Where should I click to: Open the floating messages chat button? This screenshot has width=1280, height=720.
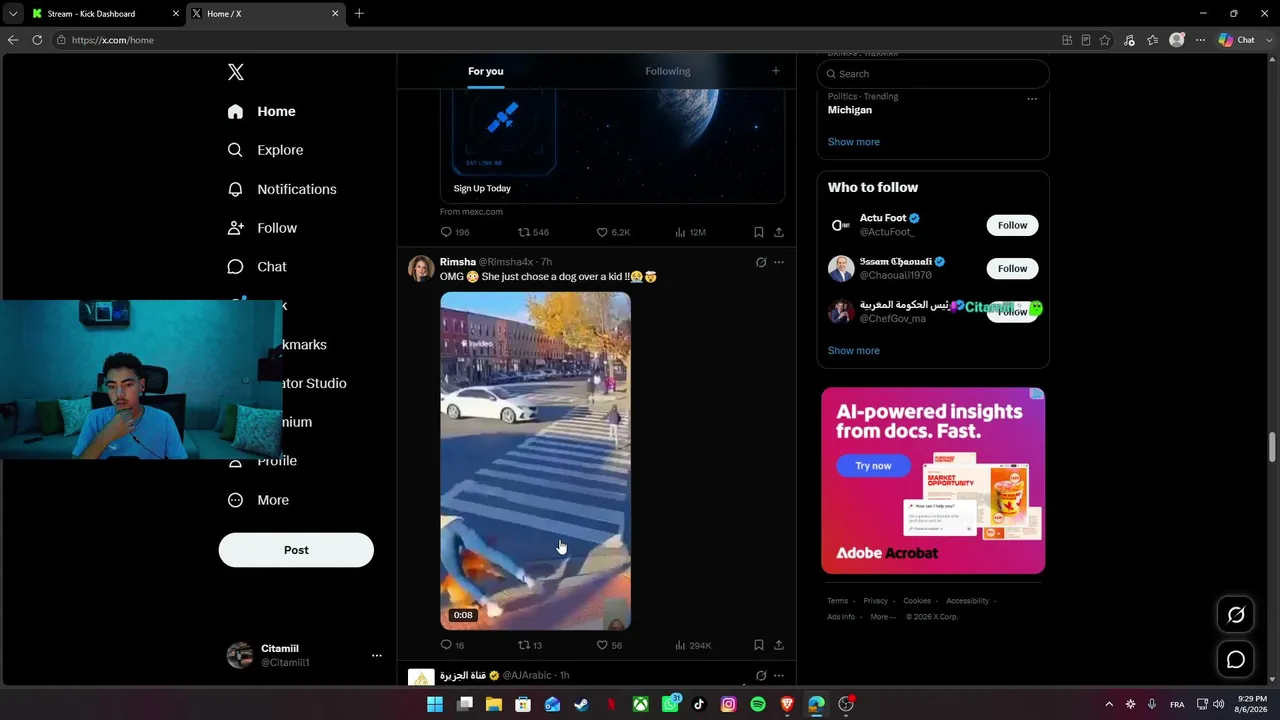1236,660
